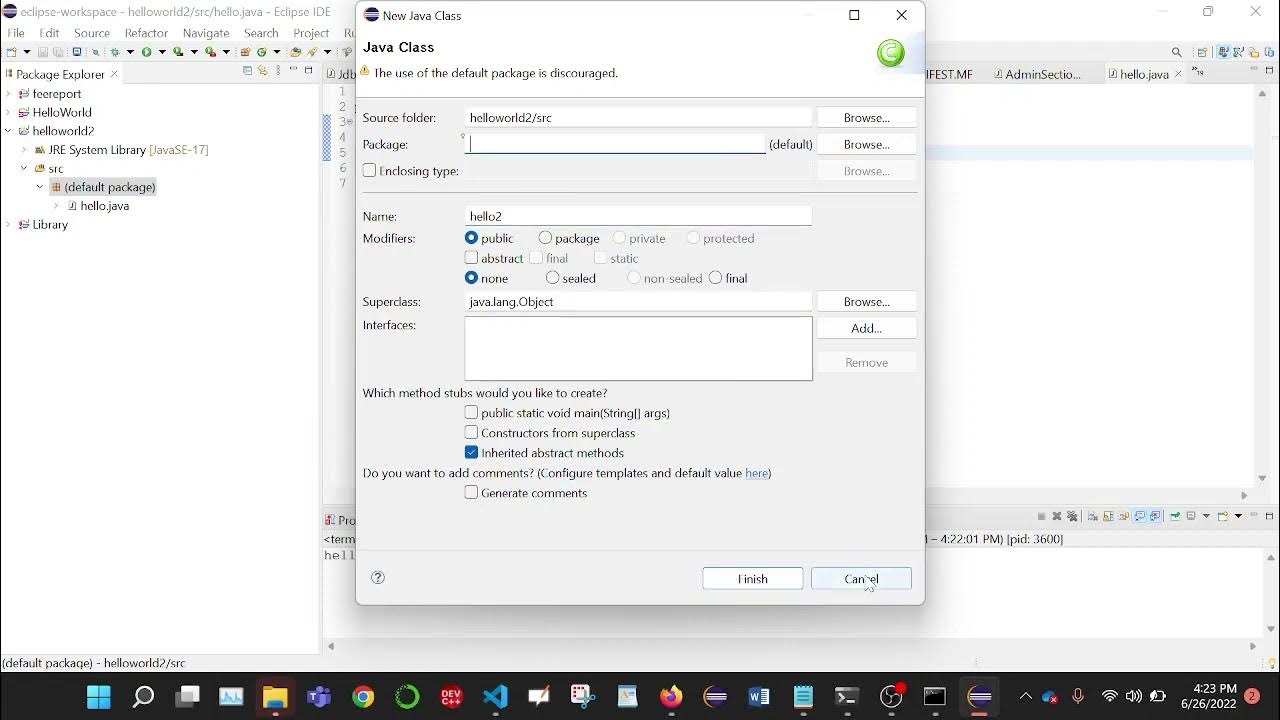Uncheck Inherited abstract methods checkbox
Screen dimensions: 1280x720
(x=472, y=452)
